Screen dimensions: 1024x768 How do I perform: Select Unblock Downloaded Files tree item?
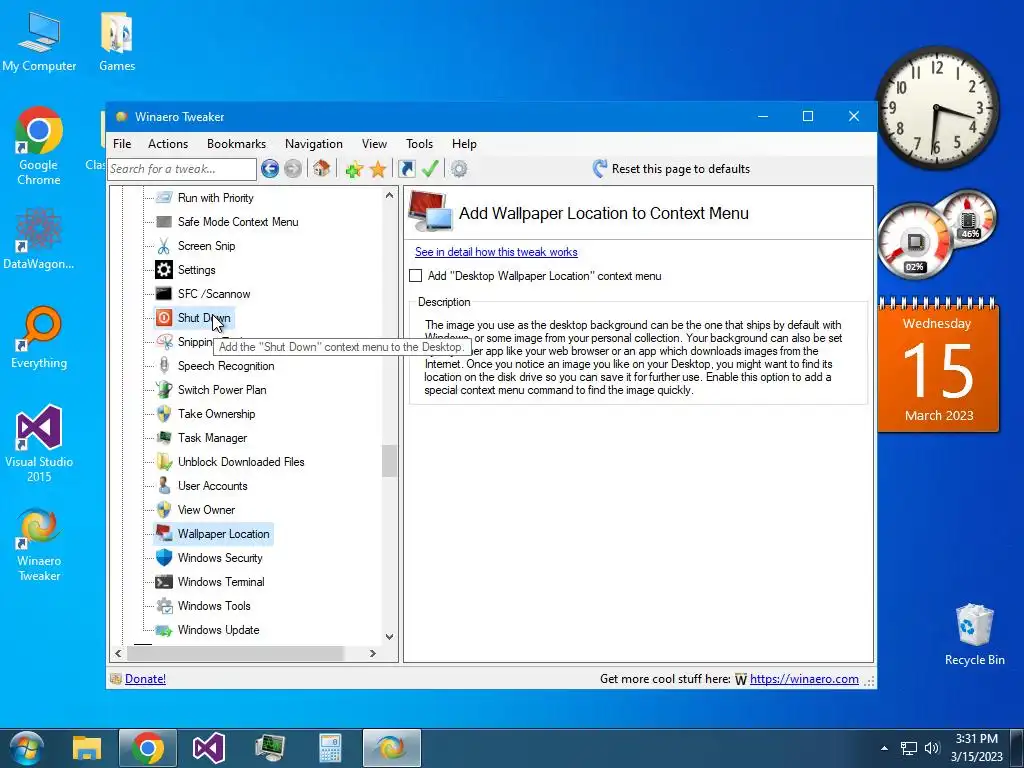[x=241, y=462]
